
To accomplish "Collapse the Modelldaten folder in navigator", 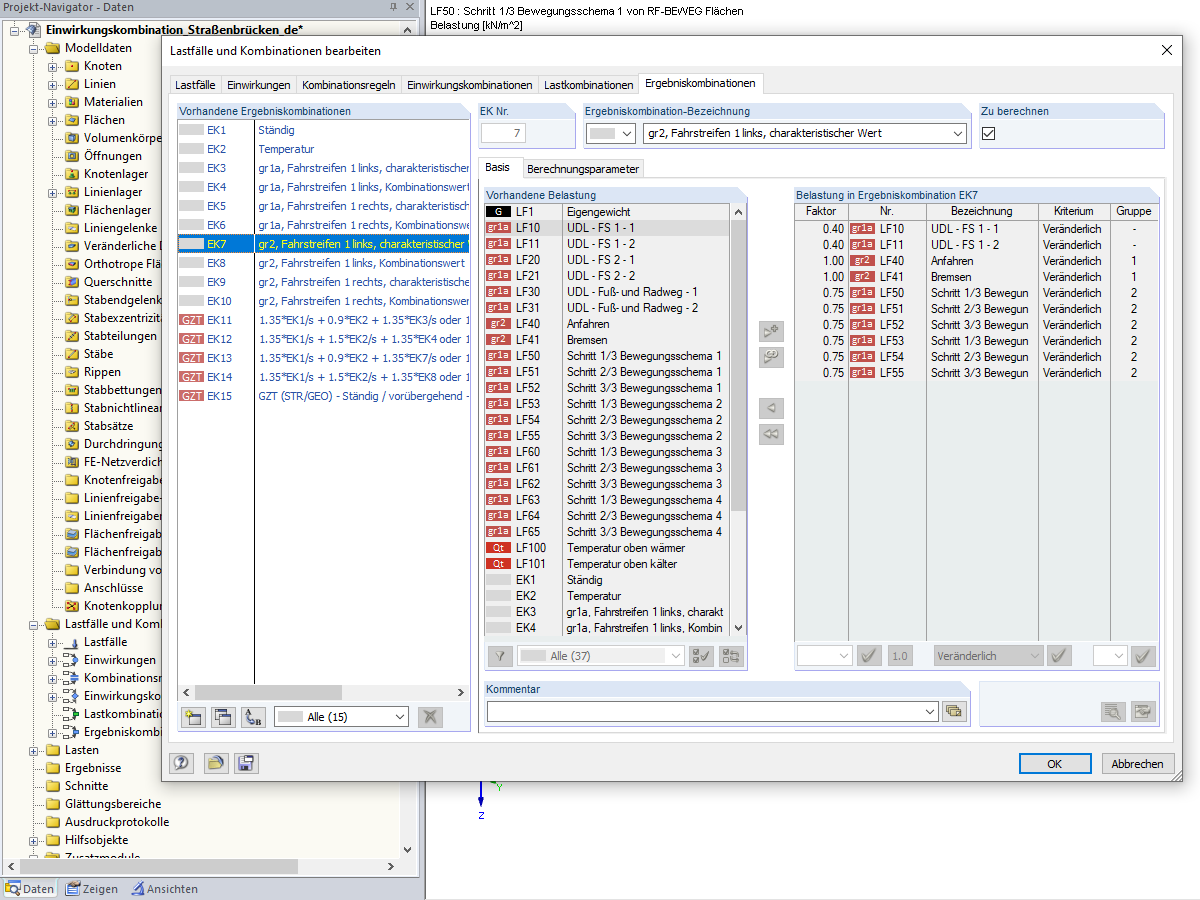I will (x=35, y=48).
